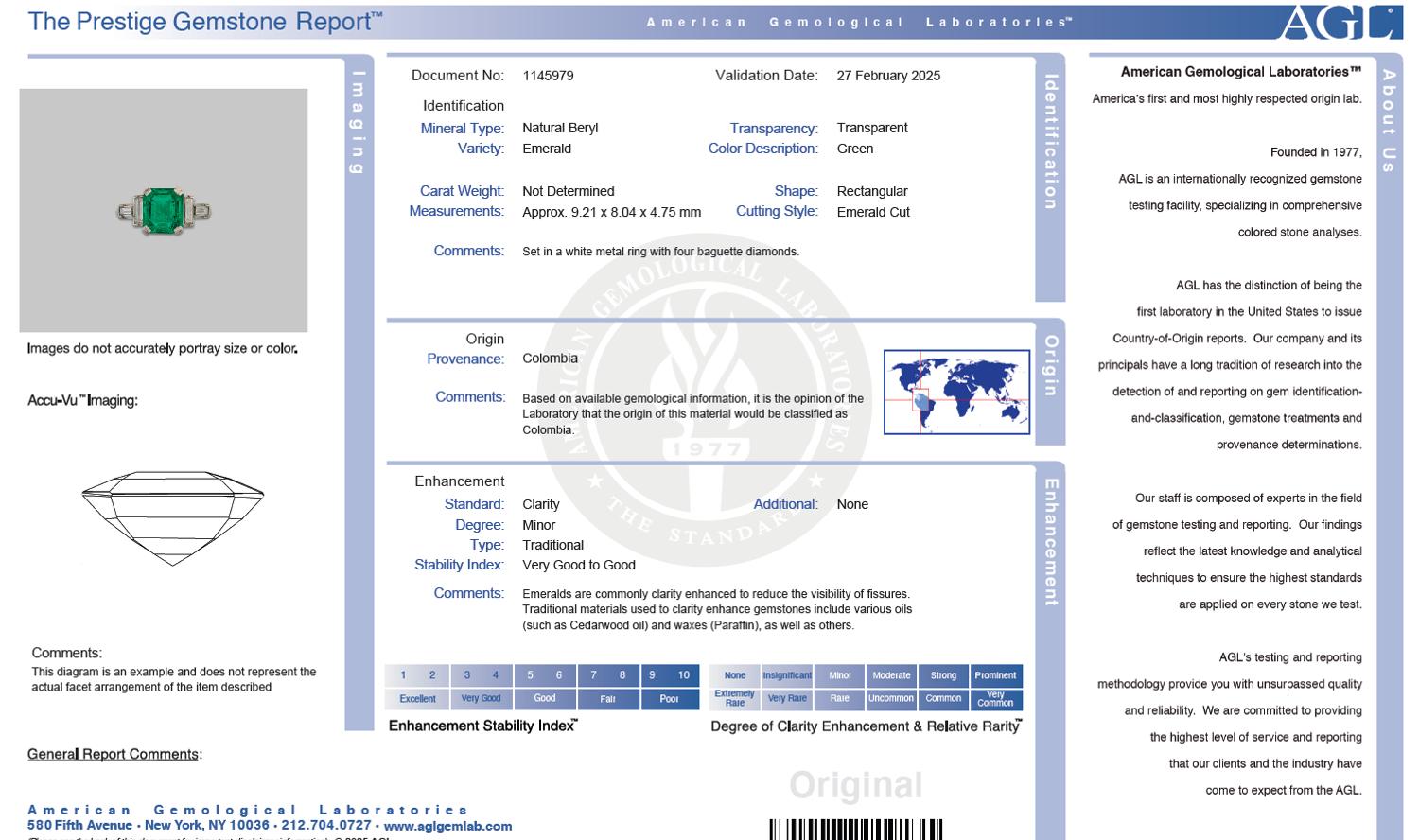Open the www.aglgemlab.com link
The width and height of the screenshot is (1419, 840).
pos(447,826)
